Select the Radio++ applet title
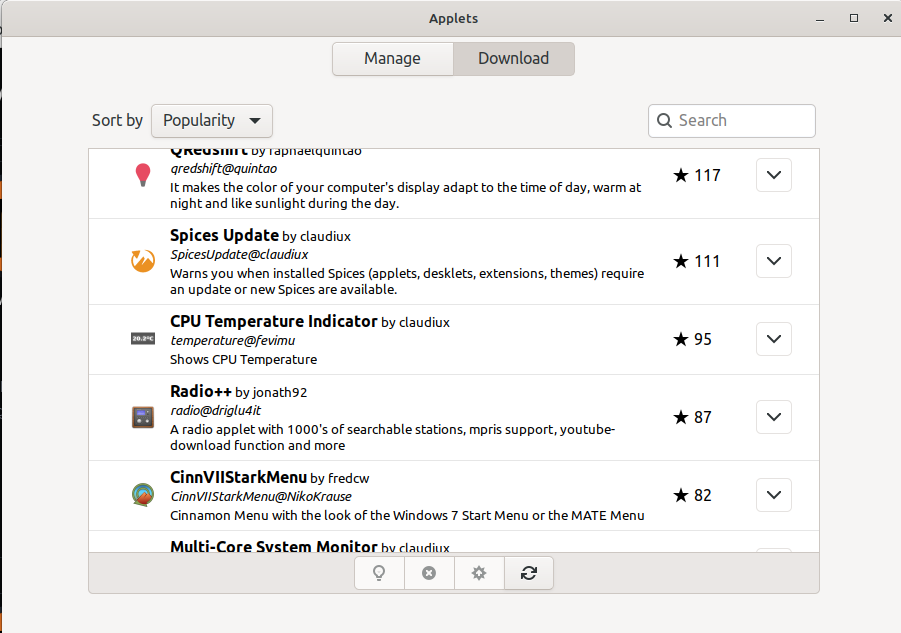Screen dimensions: 901x633 (x=201, y=391)
